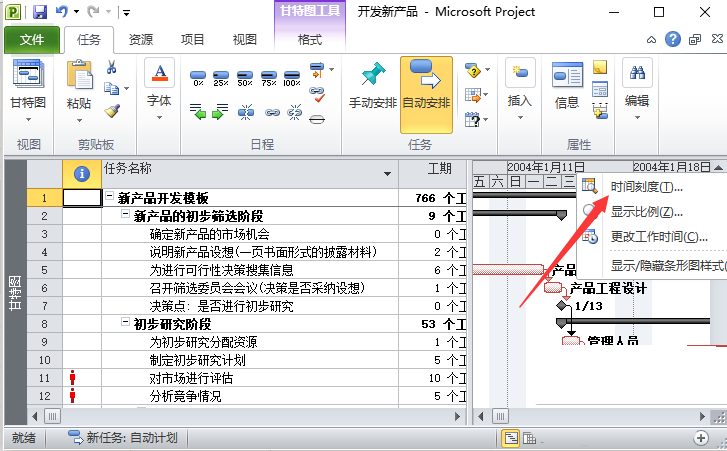Split the task icon
Viewport: 727px width, 451px height.
[x=246, y=112]
